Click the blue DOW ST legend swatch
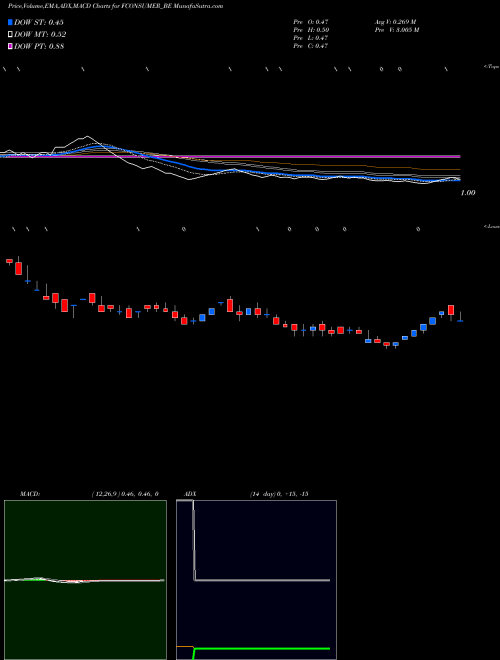Viewport: 500px width, 660px height. pyautogui.click(x=10, y=22)
